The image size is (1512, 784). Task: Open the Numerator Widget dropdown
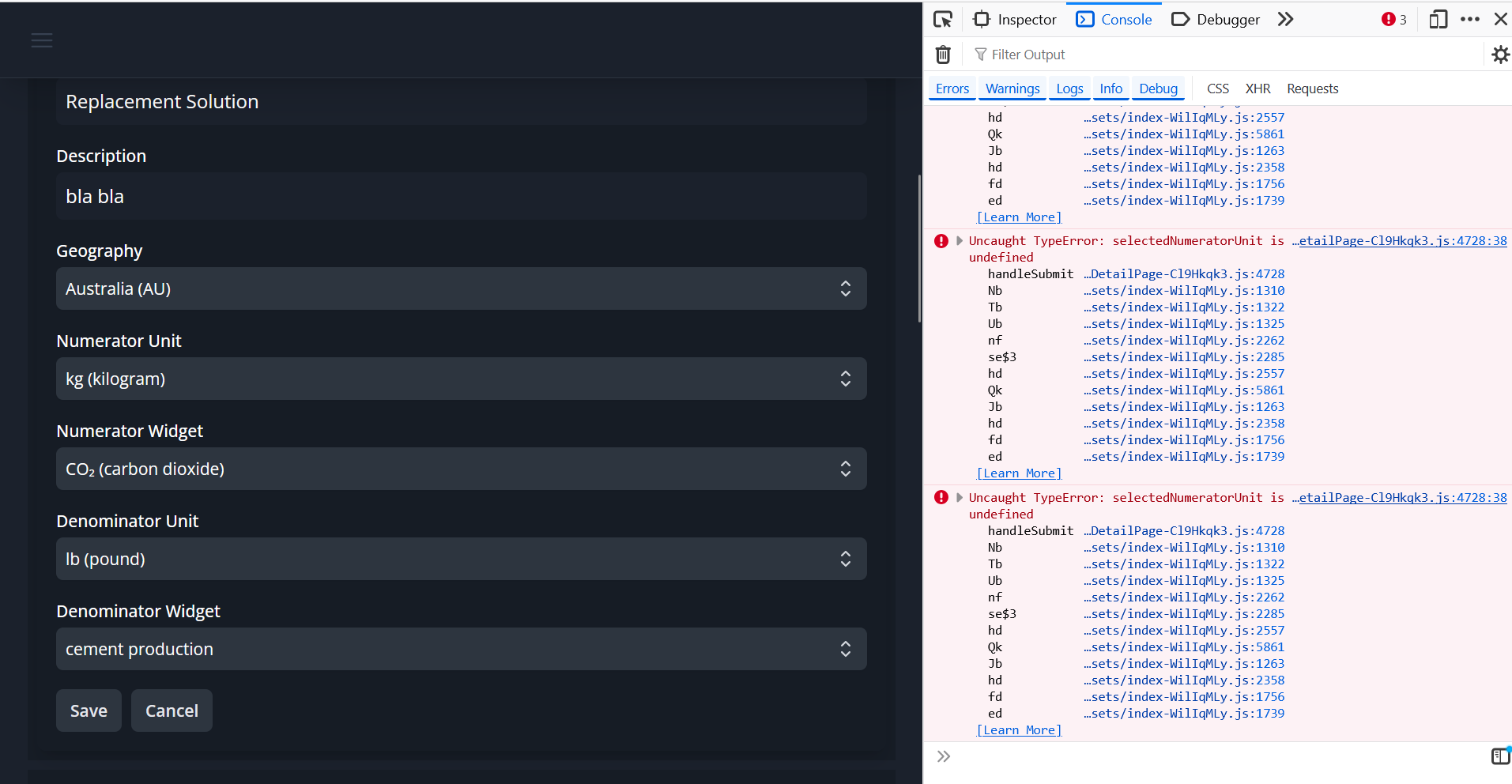(461, 469)
